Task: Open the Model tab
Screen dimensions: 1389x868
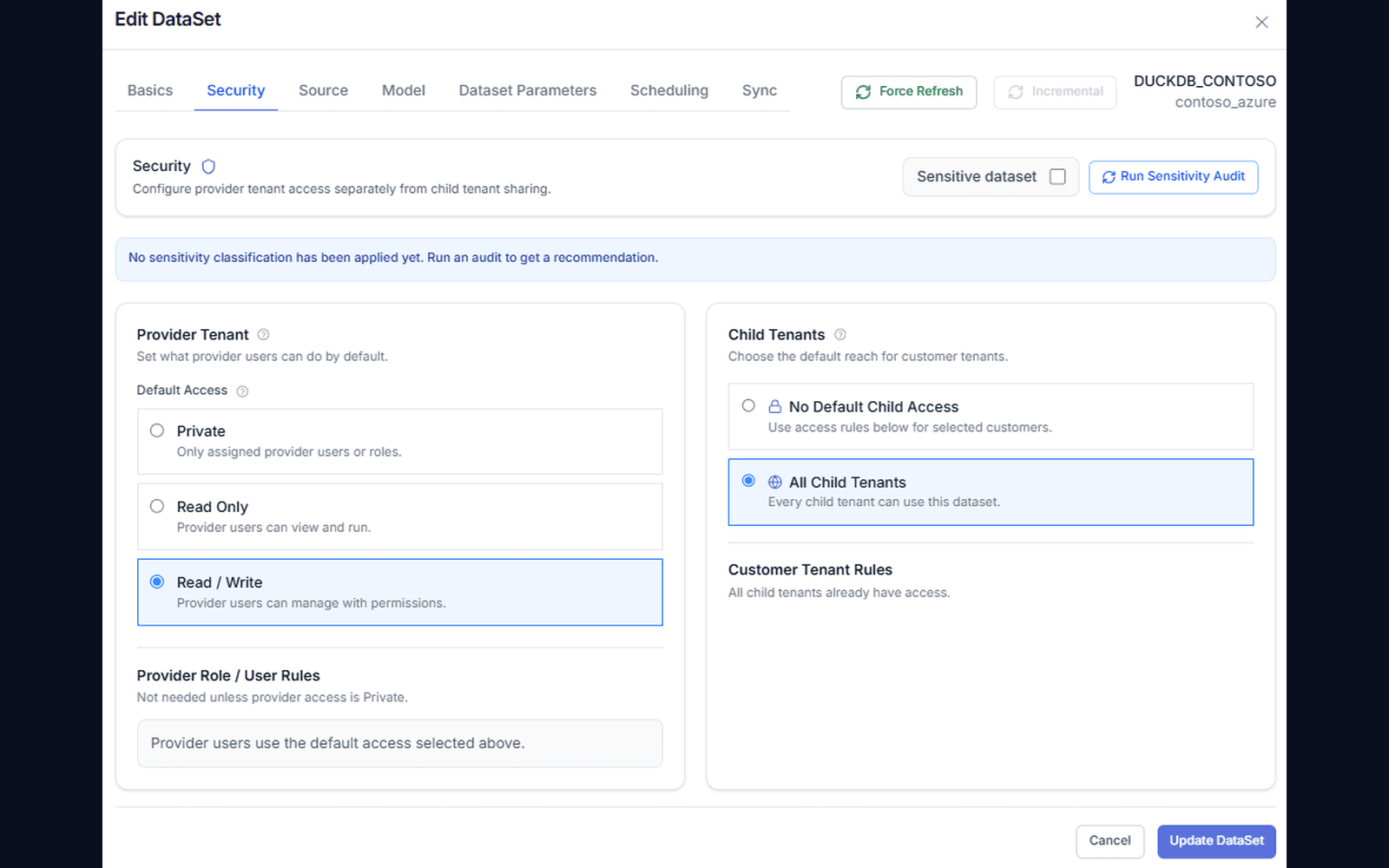Action: point(404,90)
